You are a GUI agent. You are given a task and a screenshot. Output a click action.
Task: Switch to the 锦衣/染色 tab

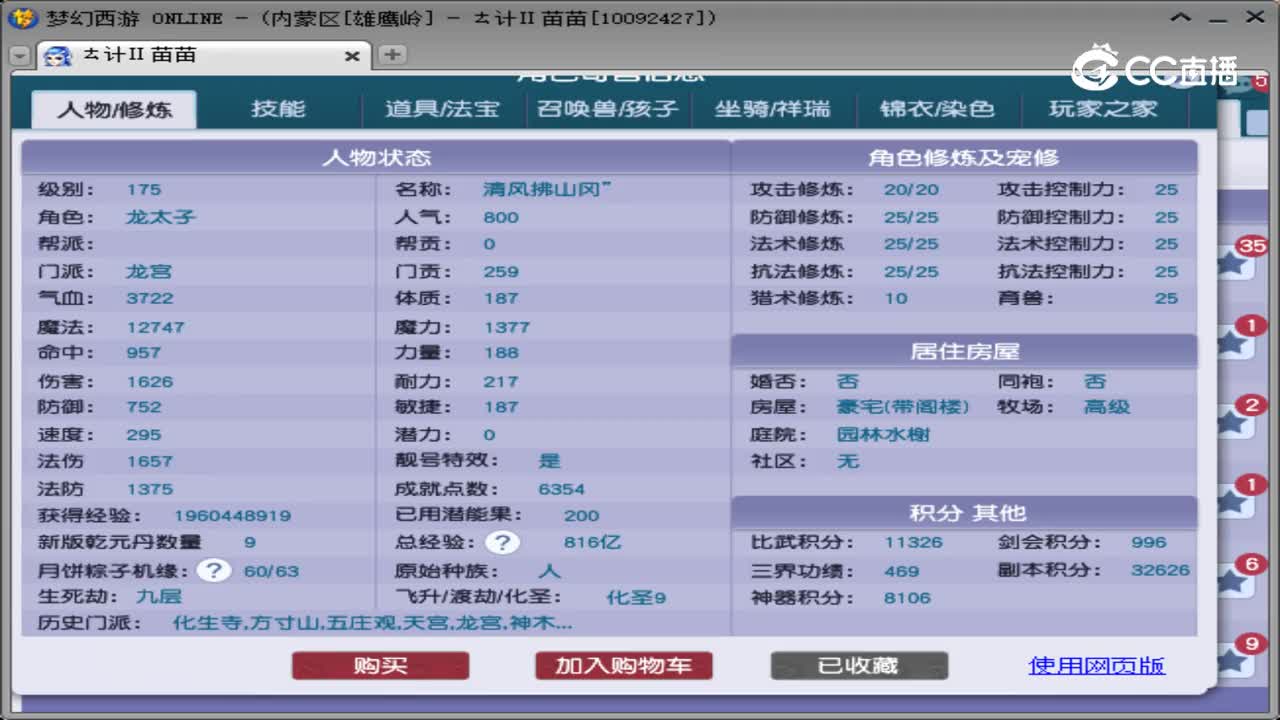click(938, 110)
